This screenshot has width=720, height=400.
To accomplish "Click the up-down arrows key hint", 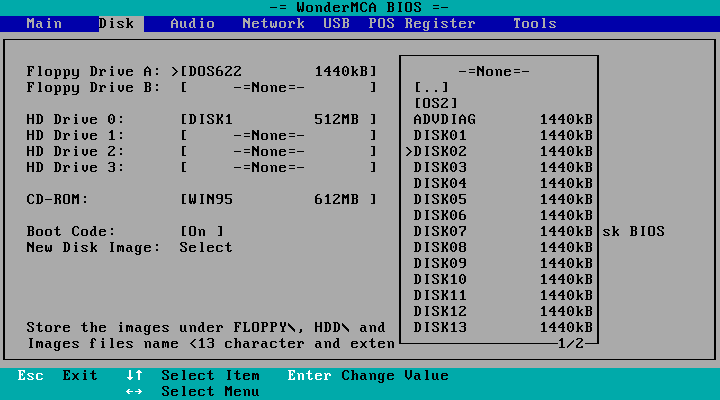I will point(134,375).
